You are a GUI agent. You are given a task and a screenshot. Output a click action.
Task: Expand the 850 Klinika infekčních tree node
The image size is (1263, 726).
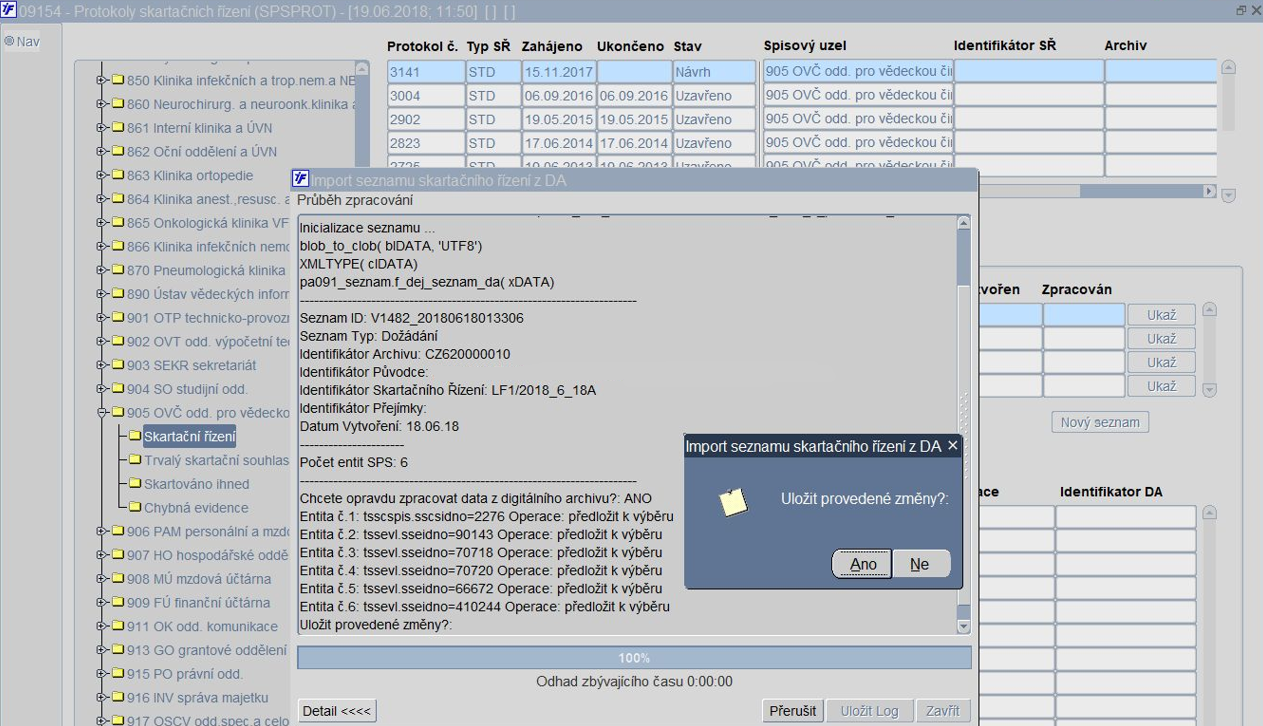pyautogui.click(x=101, y=80)
